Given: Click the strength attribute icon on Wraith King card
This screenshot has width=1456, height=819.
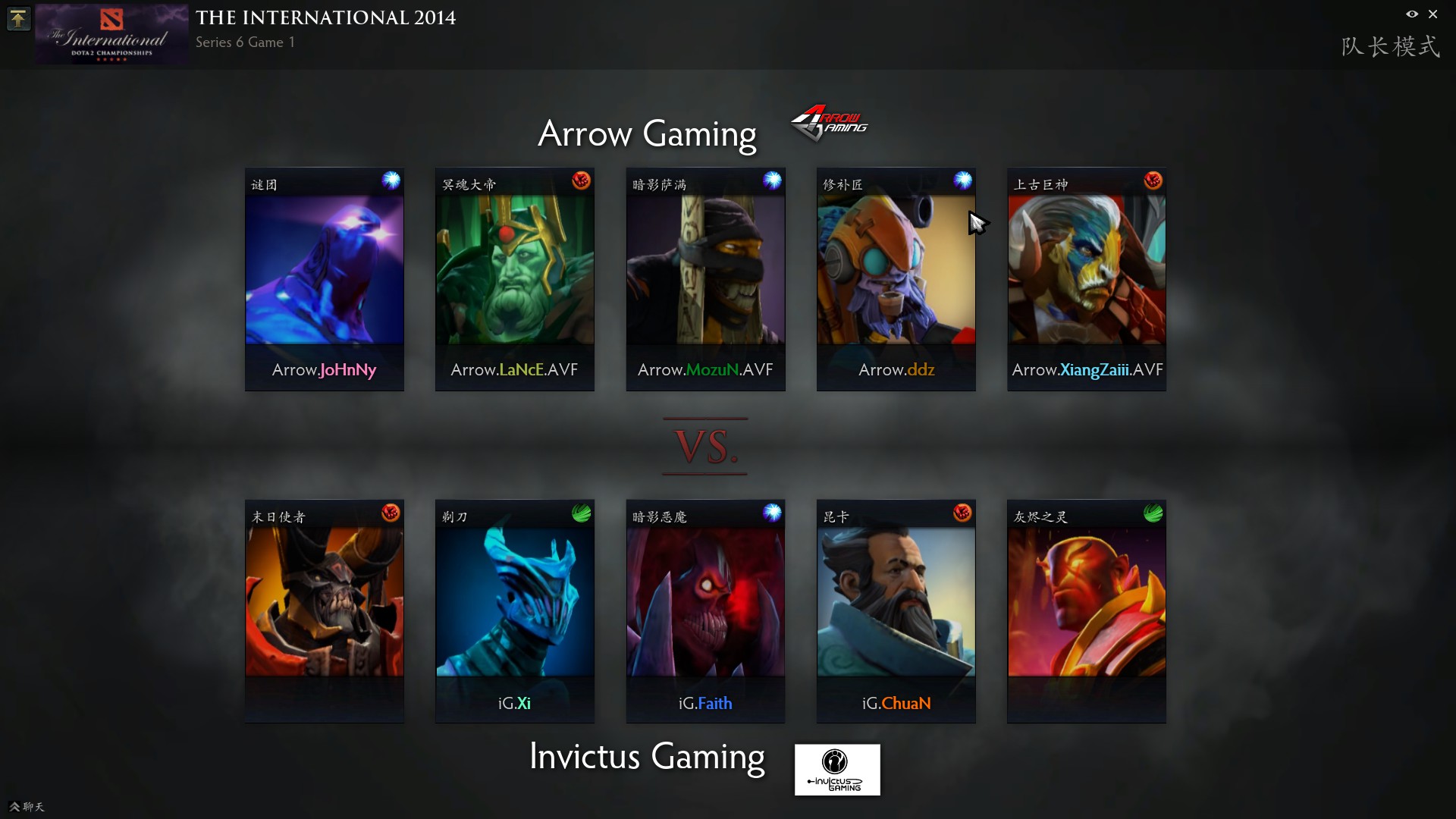Looking at the screenshot, I should pyautogui.click(x=582, y=180).
